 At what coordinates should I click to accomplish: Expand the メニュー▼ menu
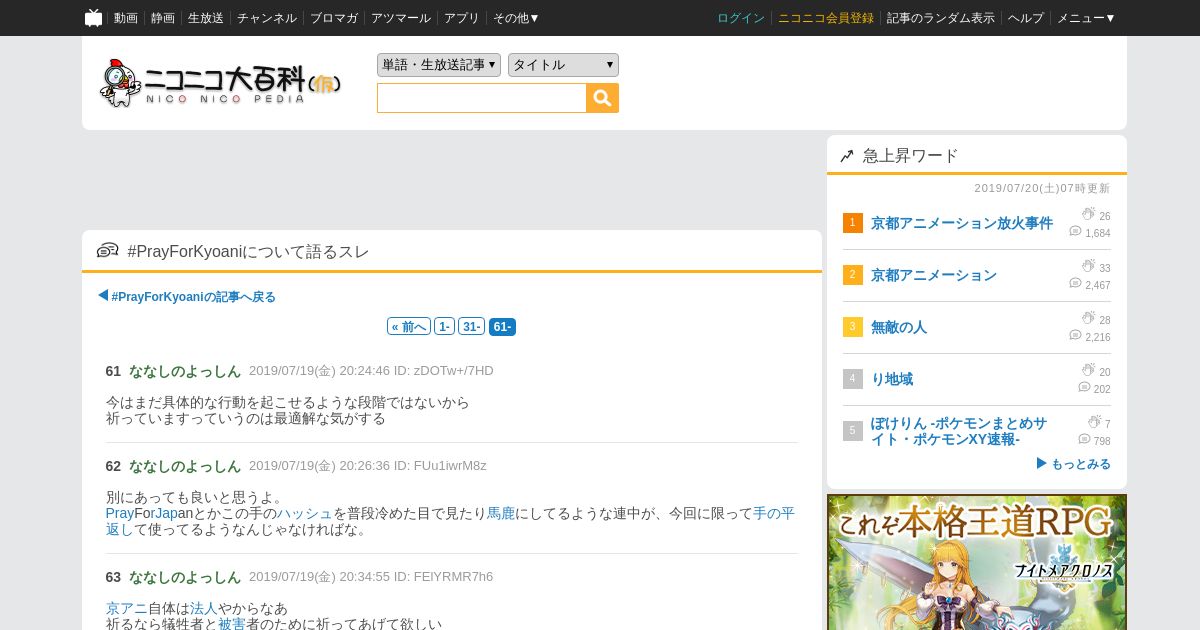pos(1086,18)
